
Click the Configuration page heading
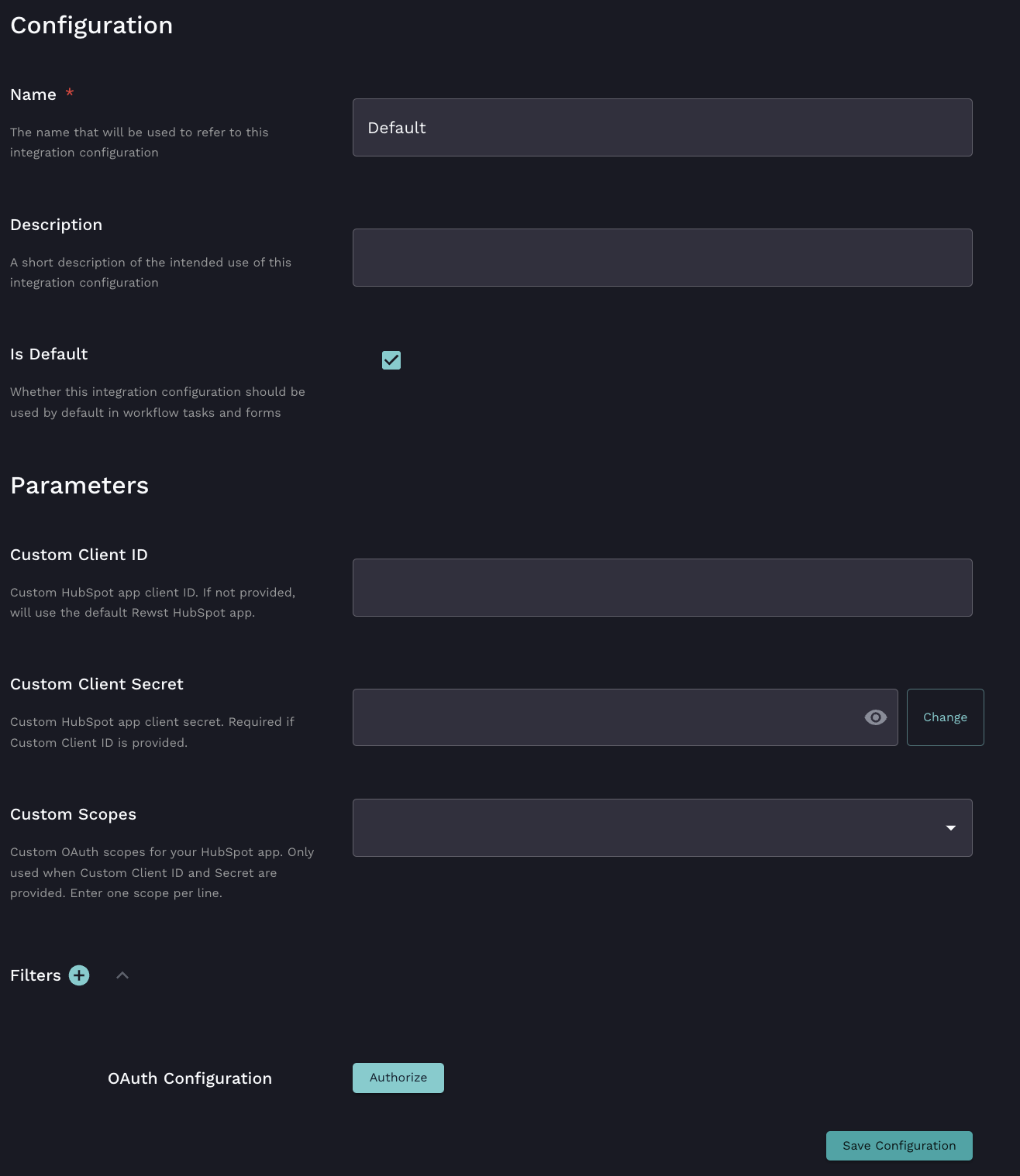tap(91, 26)
